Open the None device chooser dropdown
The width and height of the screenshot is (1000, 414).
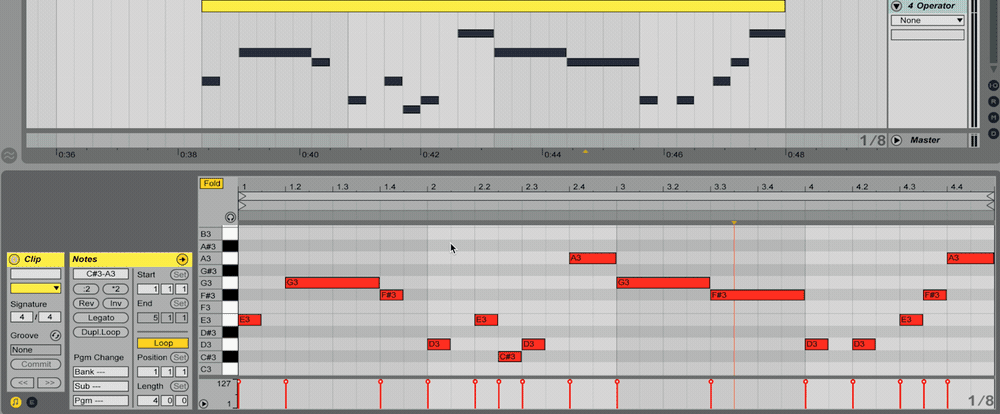tap(927, 20)
